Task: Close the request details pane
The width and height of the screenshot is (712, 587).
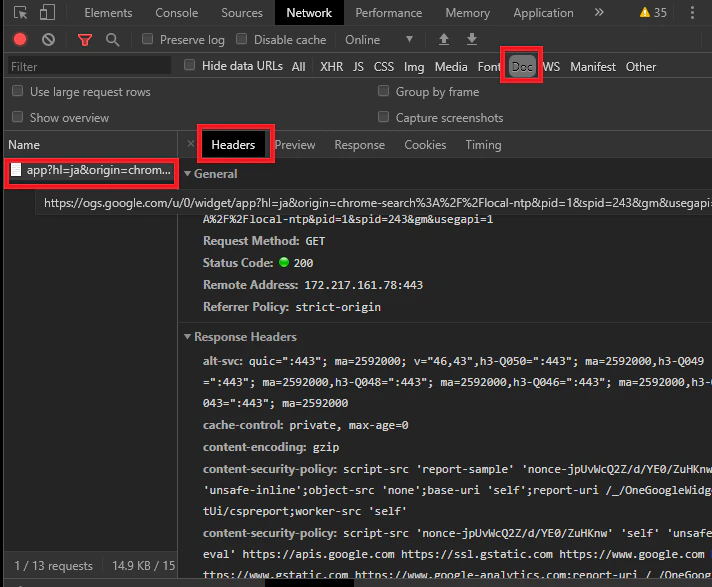Action: tap(191, 144)
